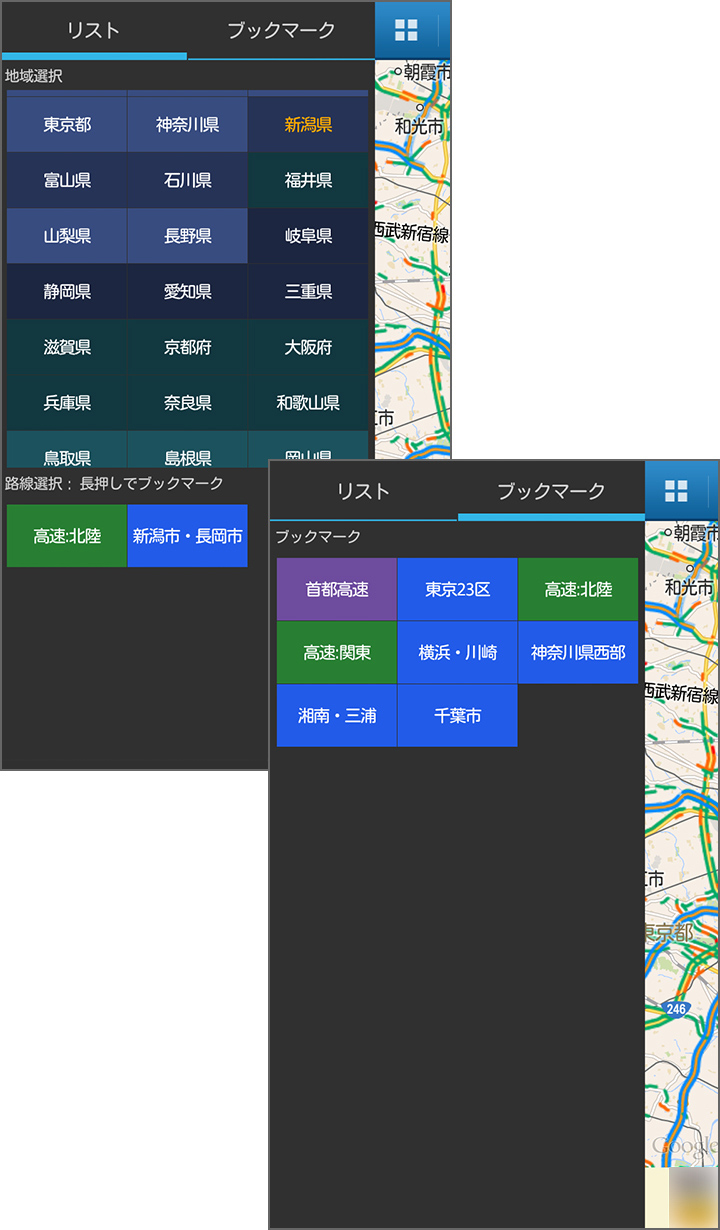
Task: Open the 新潟市・長岡市 route
Action: 187,536
